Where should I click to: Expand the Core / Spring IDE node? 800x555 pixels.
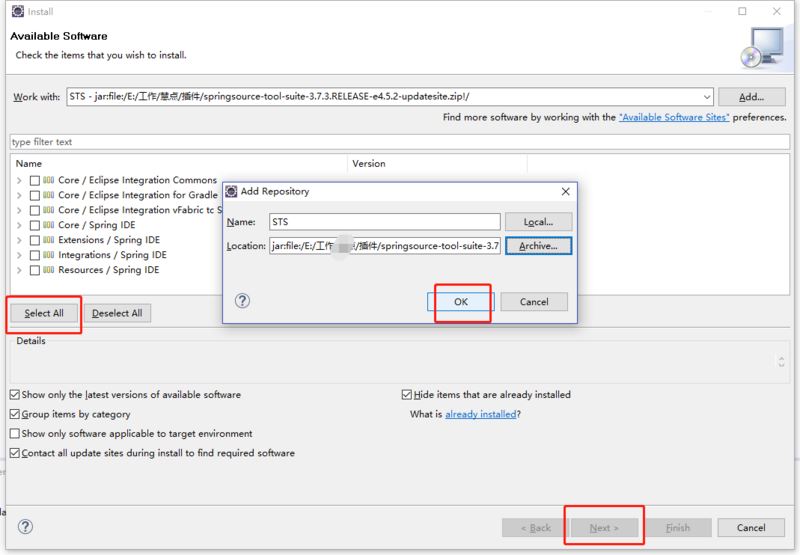[x=19, y=225]
